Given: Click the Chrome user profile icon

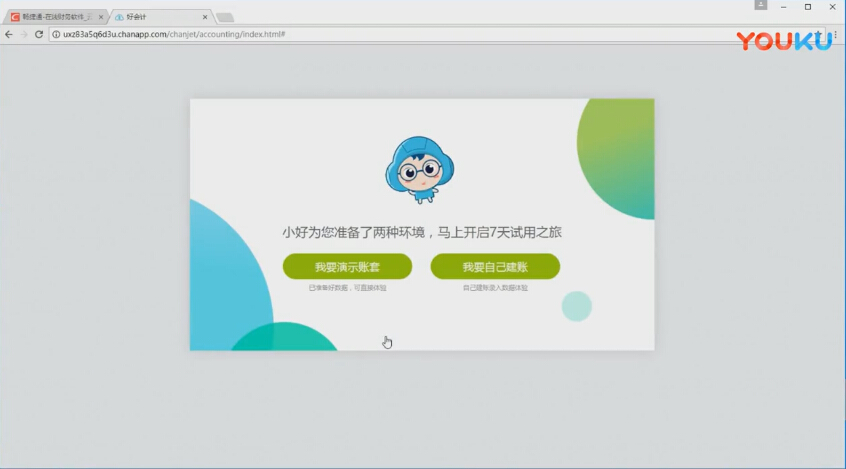Looking at the screenshot, I should tap(760, 6).
